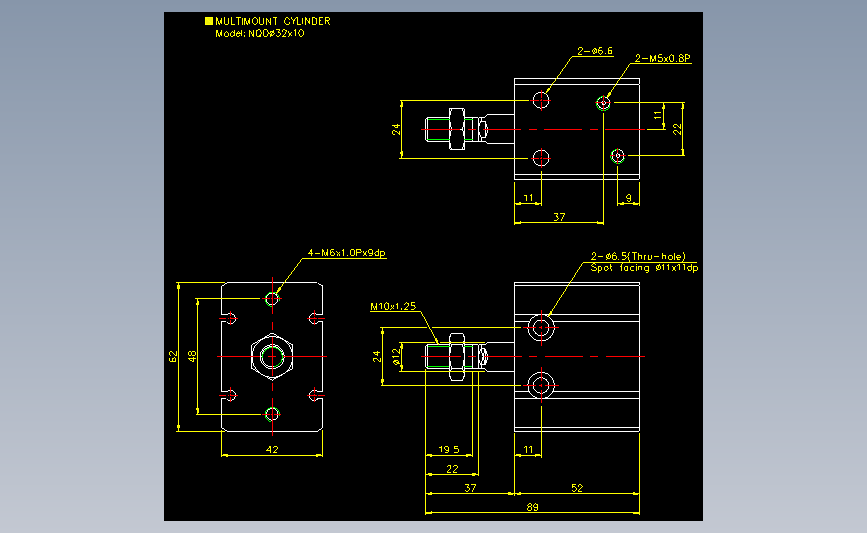Viewport: 867px width, 533px height.
Task: Select the Spot facing ⌀11x11dp annotation
Action: 644,268
